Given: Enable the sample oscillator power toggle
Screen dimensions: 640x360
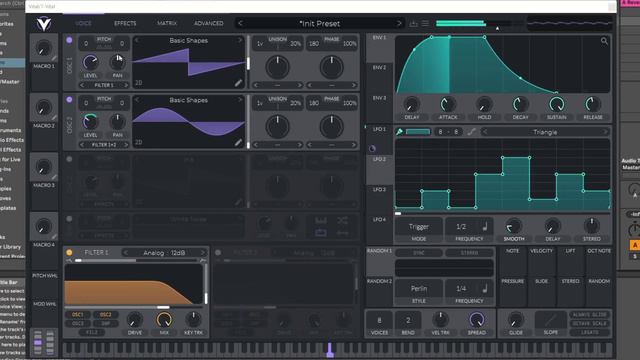Looking at the screenshot, I should click(x=69, y=219).
